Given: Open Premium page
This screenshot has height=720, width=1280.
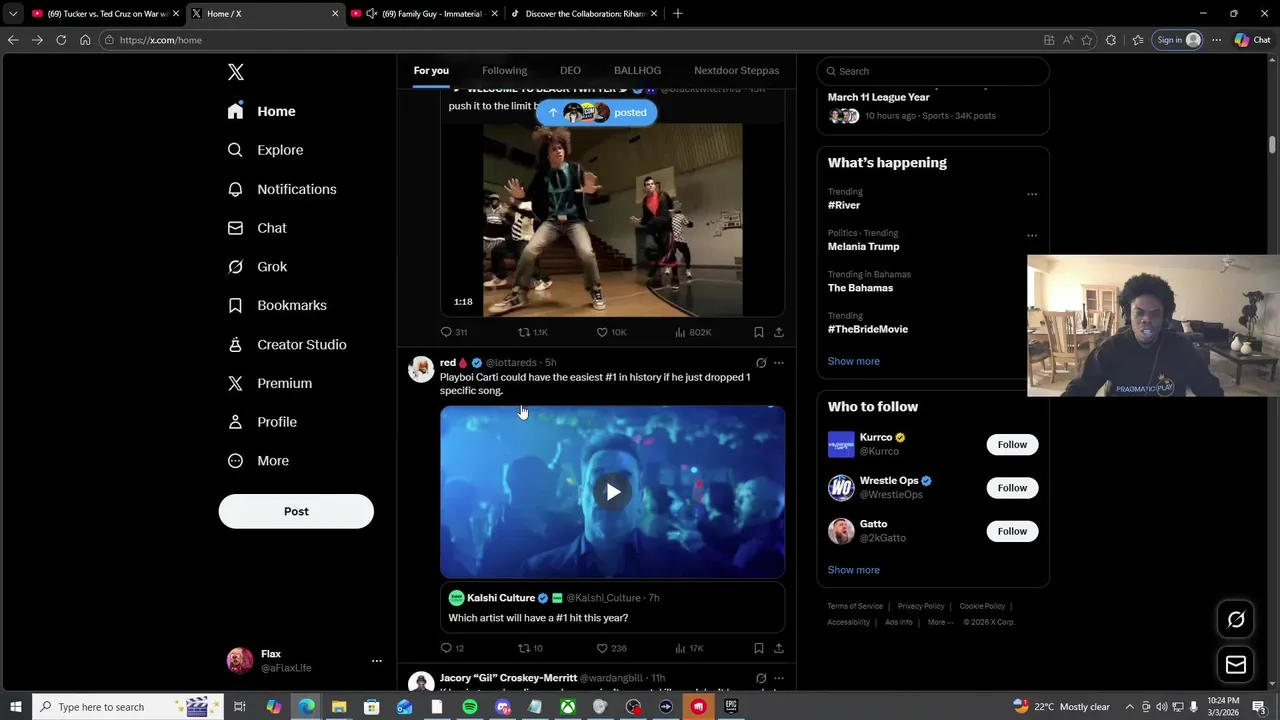Looking at the screenshot, I should pos(270,383).
